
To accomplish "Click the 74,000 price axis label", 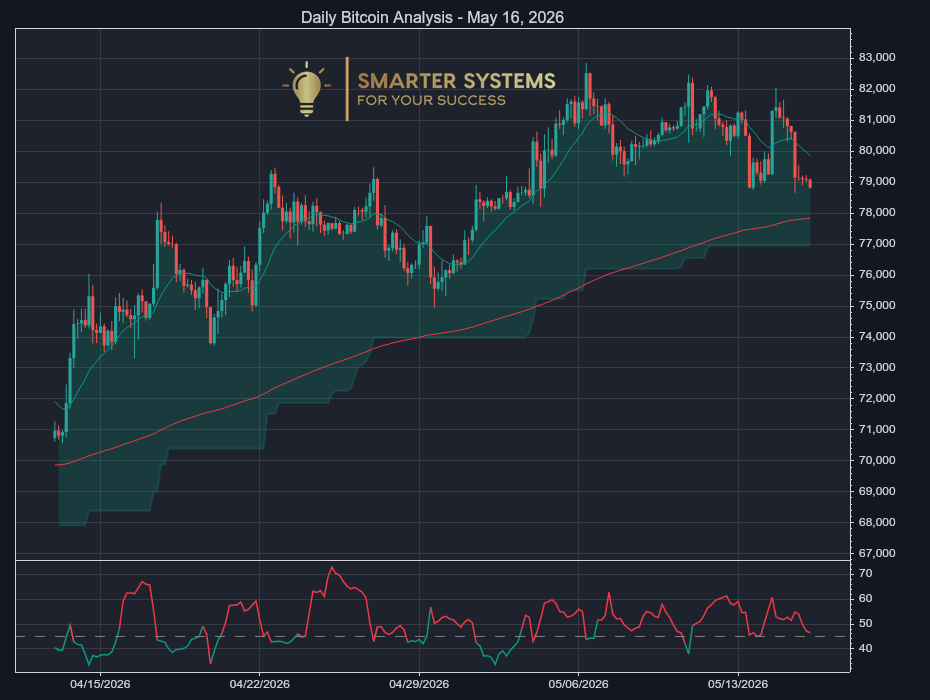I will (877, 336).
